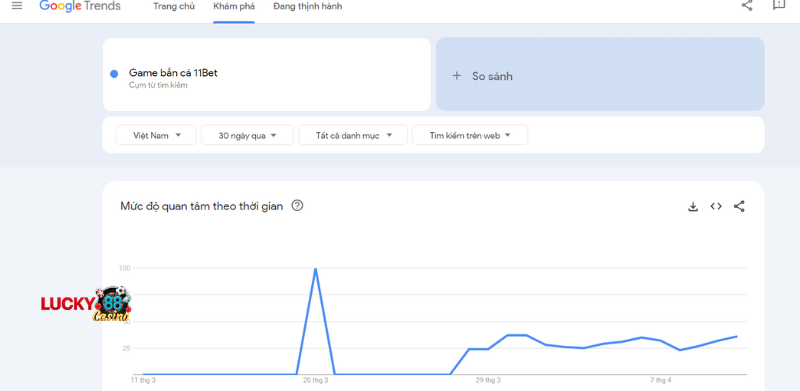Click the blue dot color marker
Image resolution: width=800 pixels, height=391 pixels.
pos(114,74)
